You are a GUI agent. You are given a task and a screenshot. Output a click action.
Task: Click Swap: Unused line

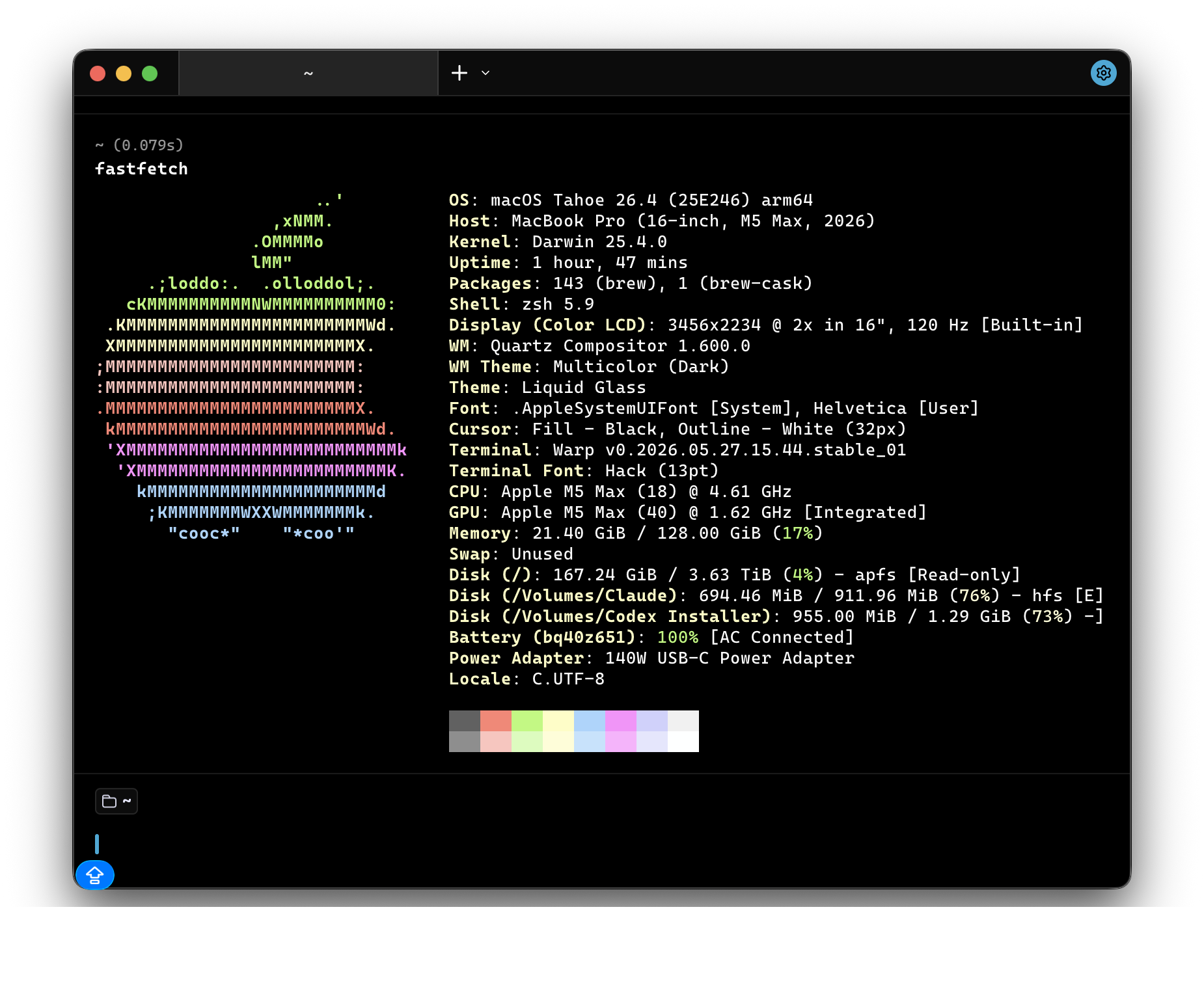coord(511,554)
